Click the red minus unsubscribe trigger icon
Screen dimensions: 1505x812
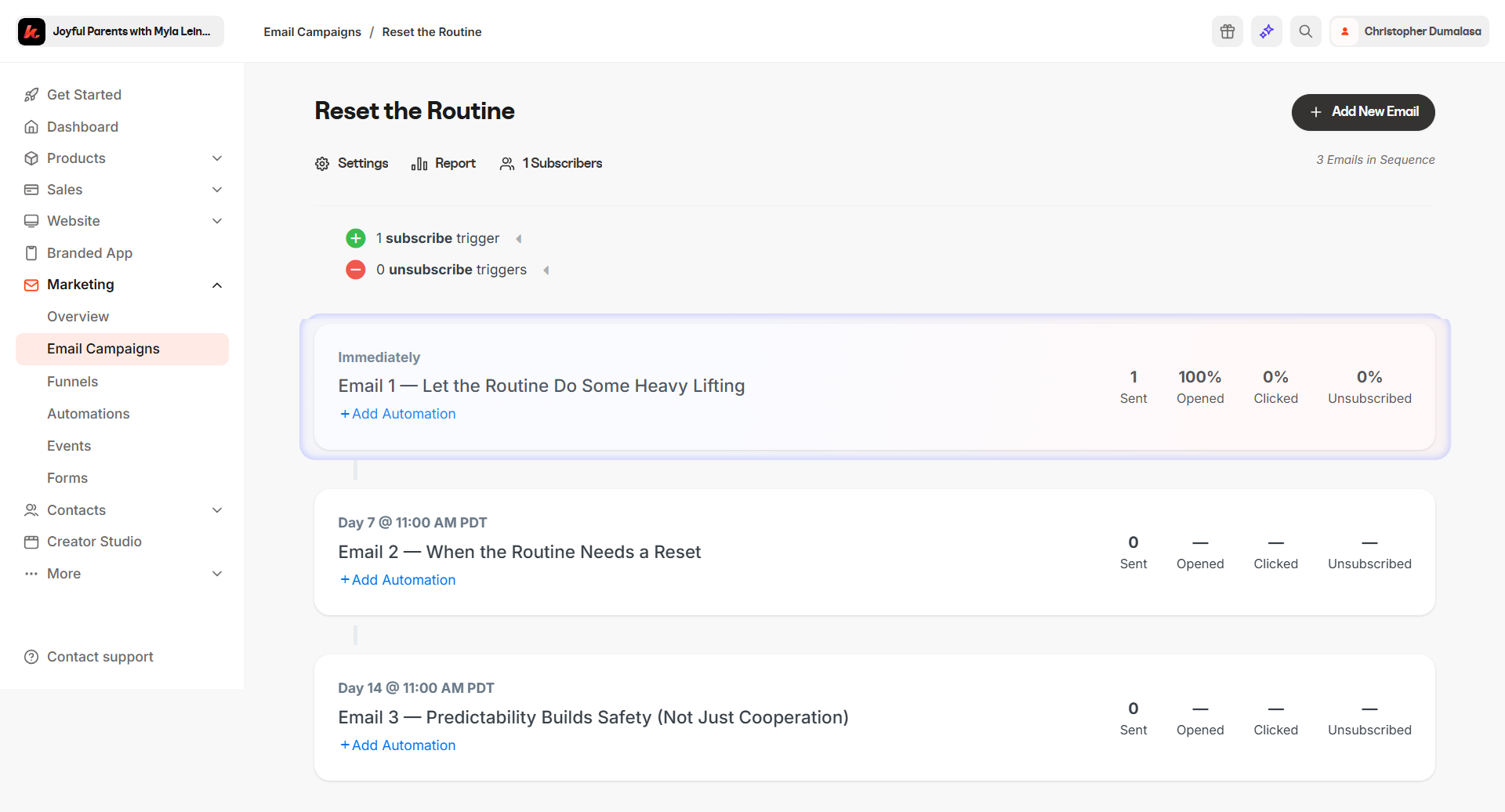[356, 270]
